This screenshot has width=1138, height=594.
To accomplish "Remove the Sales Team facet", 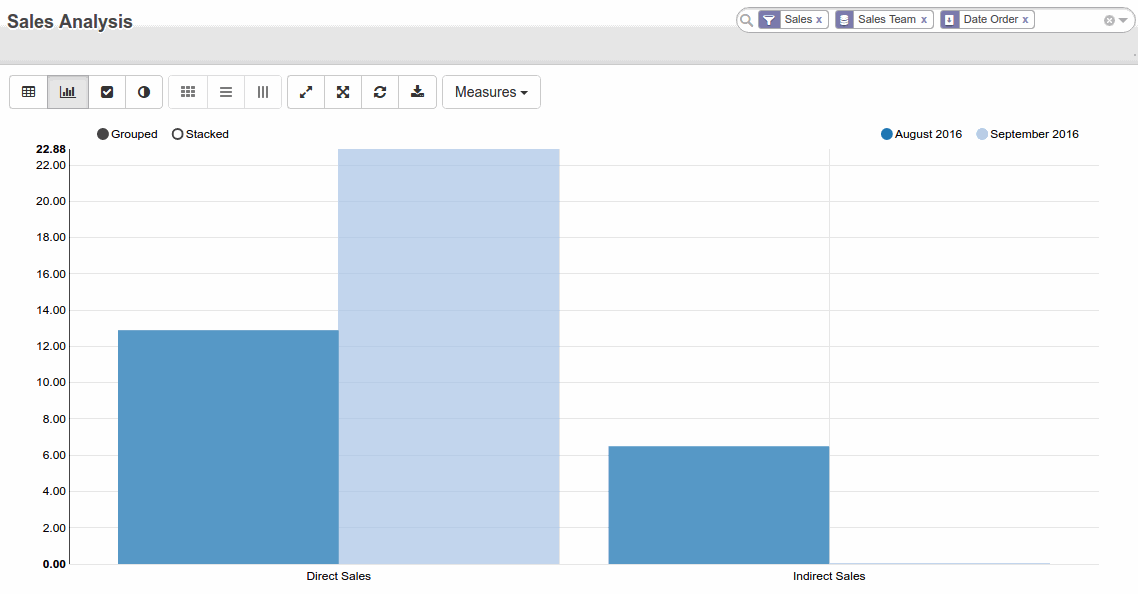I will pyautogui.click(x=924, y=20).
